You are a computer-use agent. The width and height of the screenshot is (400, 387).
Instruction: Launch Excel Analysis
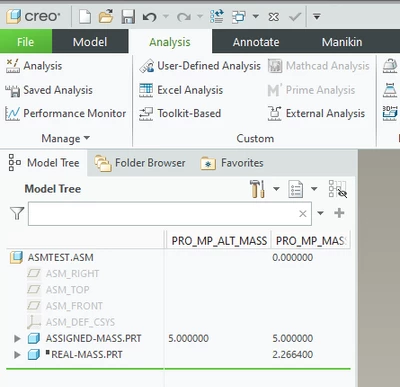181,90
